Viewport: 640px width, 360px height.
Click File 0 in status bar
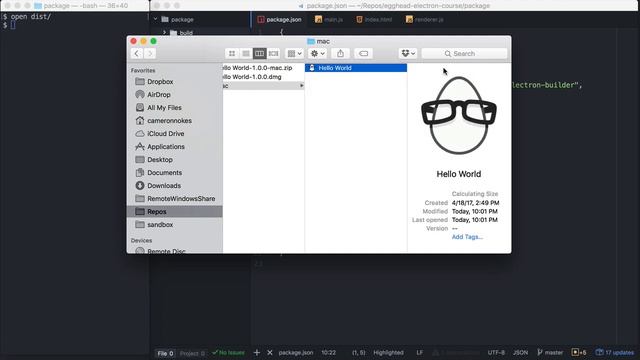point(165,353)
